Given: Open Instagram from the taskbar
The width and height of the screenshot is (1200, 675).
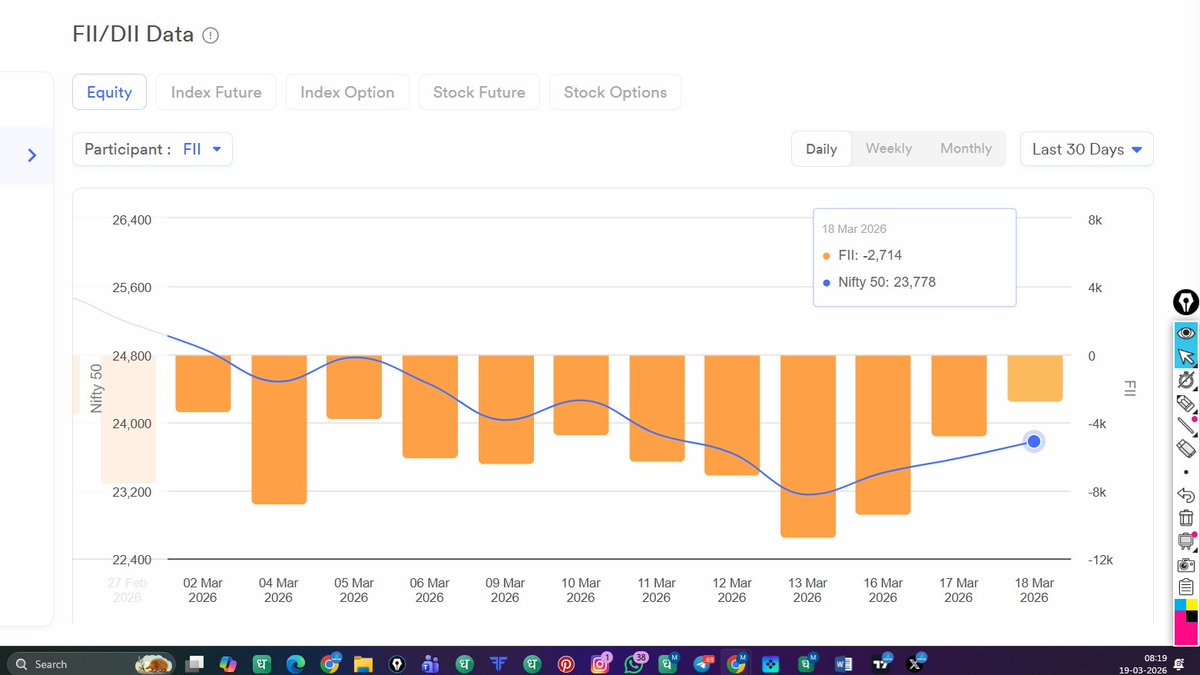Looking at the screenshot, I should 601,663.
